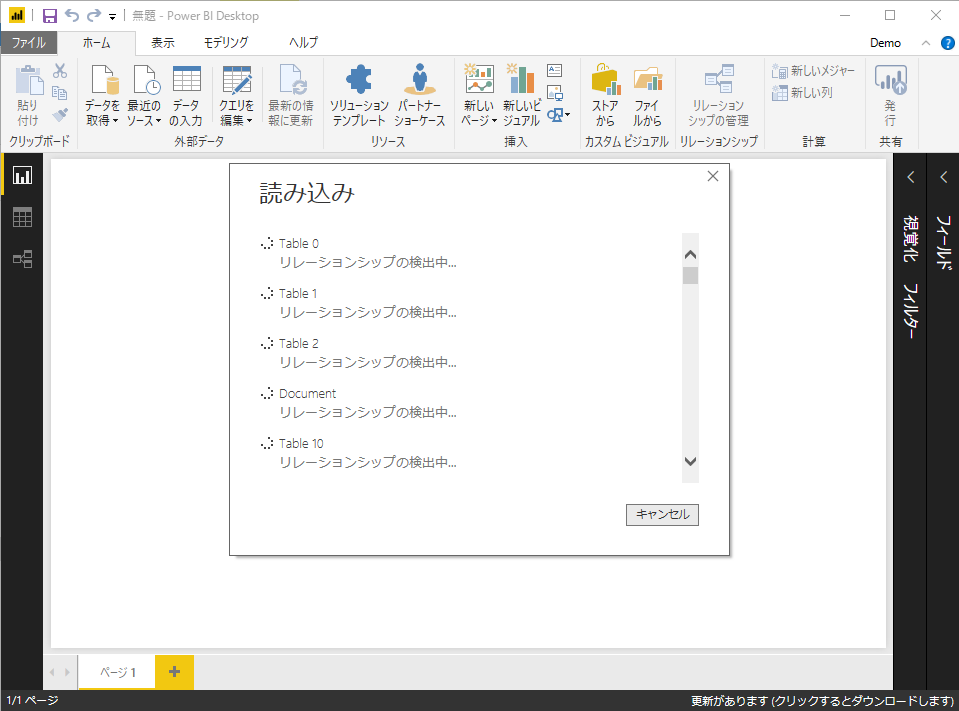This screenshot has height=711, width=959.
Task: Click scroll down arrow in load list
Action: point(690,462)
